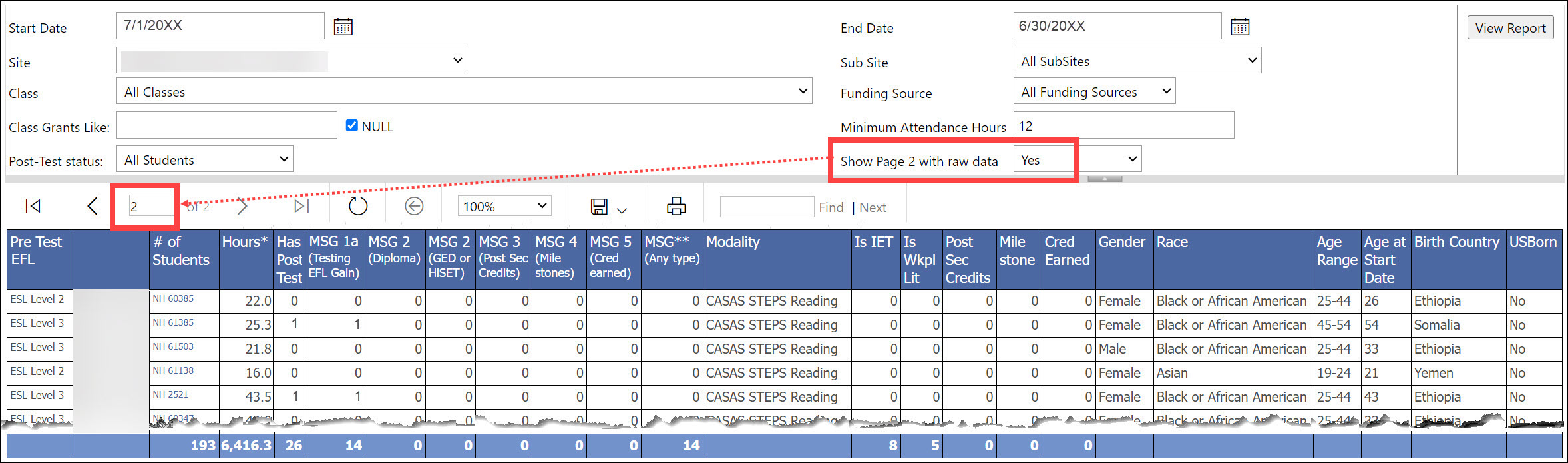Refresh the report
Screen dimensions: 1568x463
358,207
